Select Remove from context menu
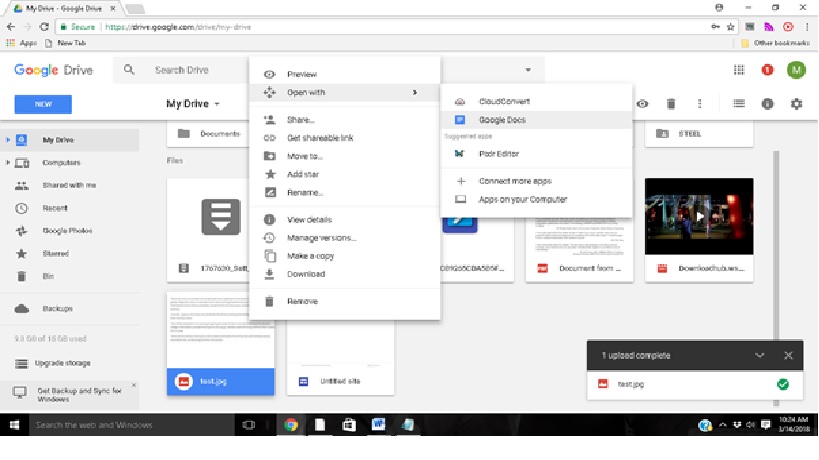The height and width of the screenshot is (460, 819). pyautogui.click(x=345, y=301)
